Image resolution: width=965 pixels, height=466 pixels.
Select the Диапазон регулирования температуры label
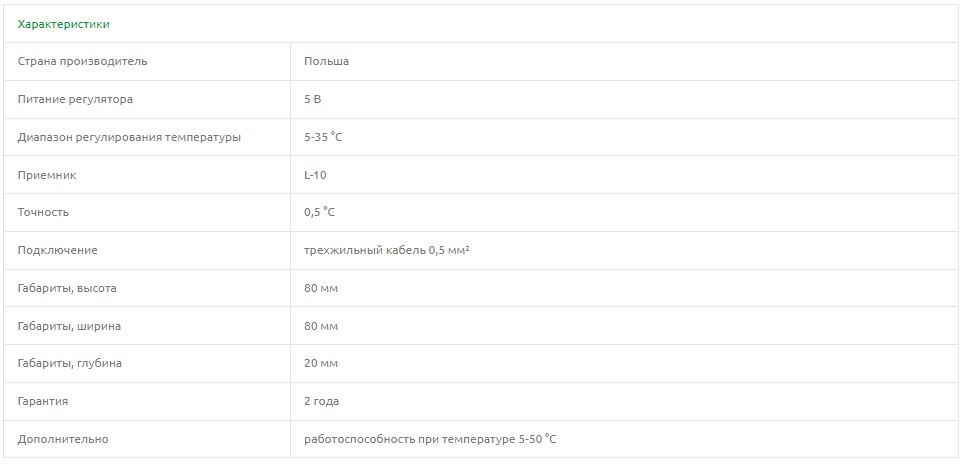tap(129, 137)
